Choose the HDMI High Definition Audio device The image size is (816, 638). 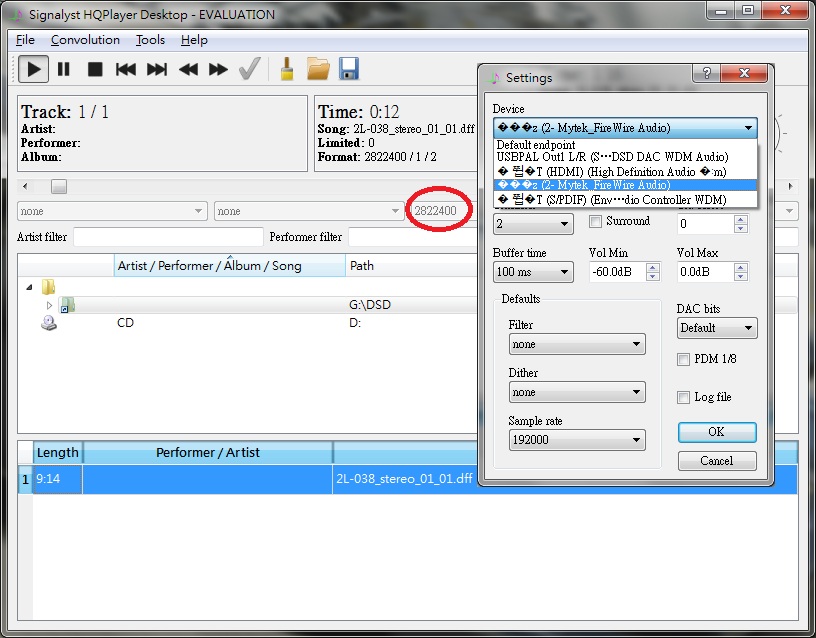[x=624, y=172]
